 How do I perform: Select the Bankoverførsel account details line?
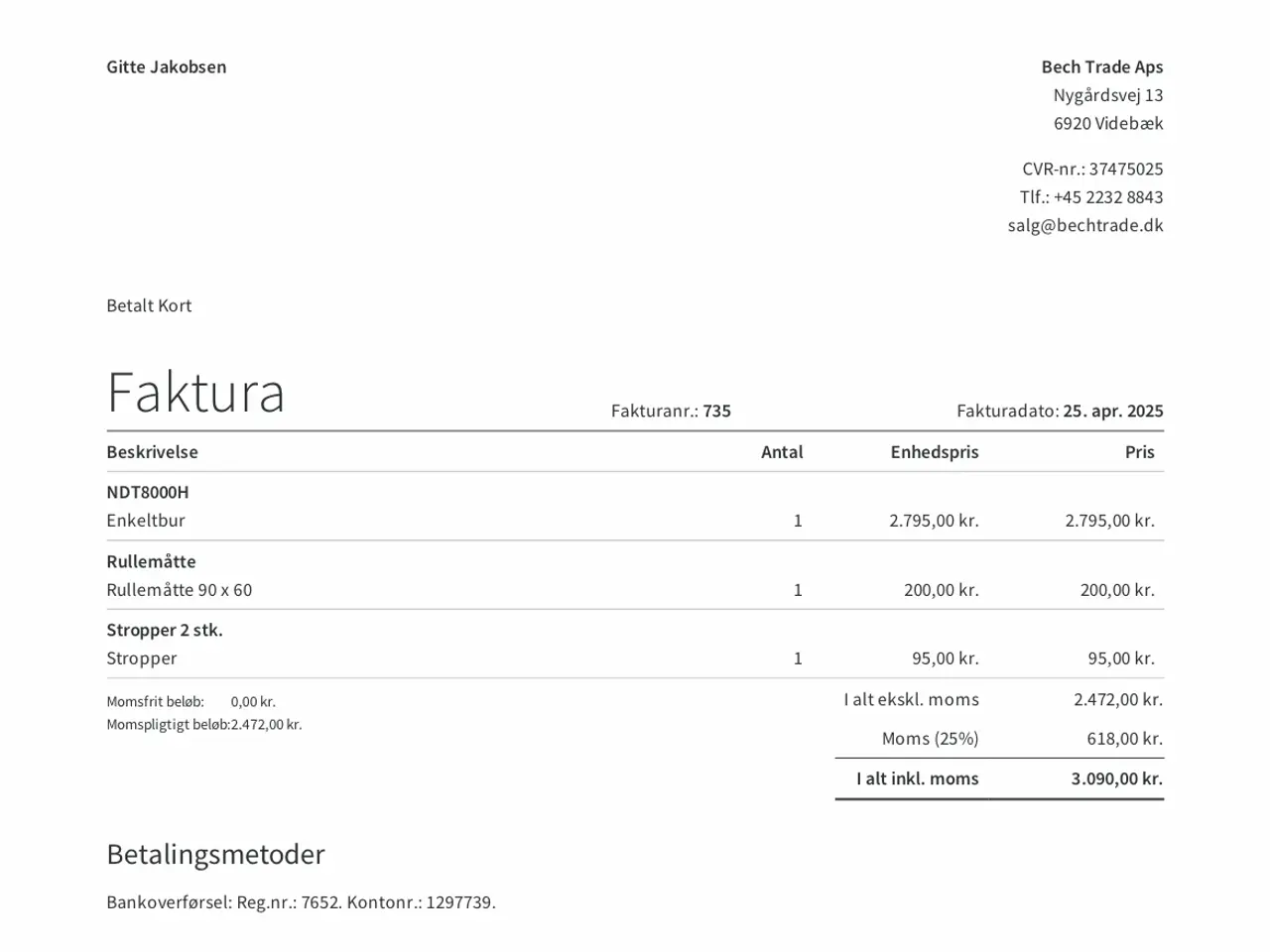[x=301, y=902]
